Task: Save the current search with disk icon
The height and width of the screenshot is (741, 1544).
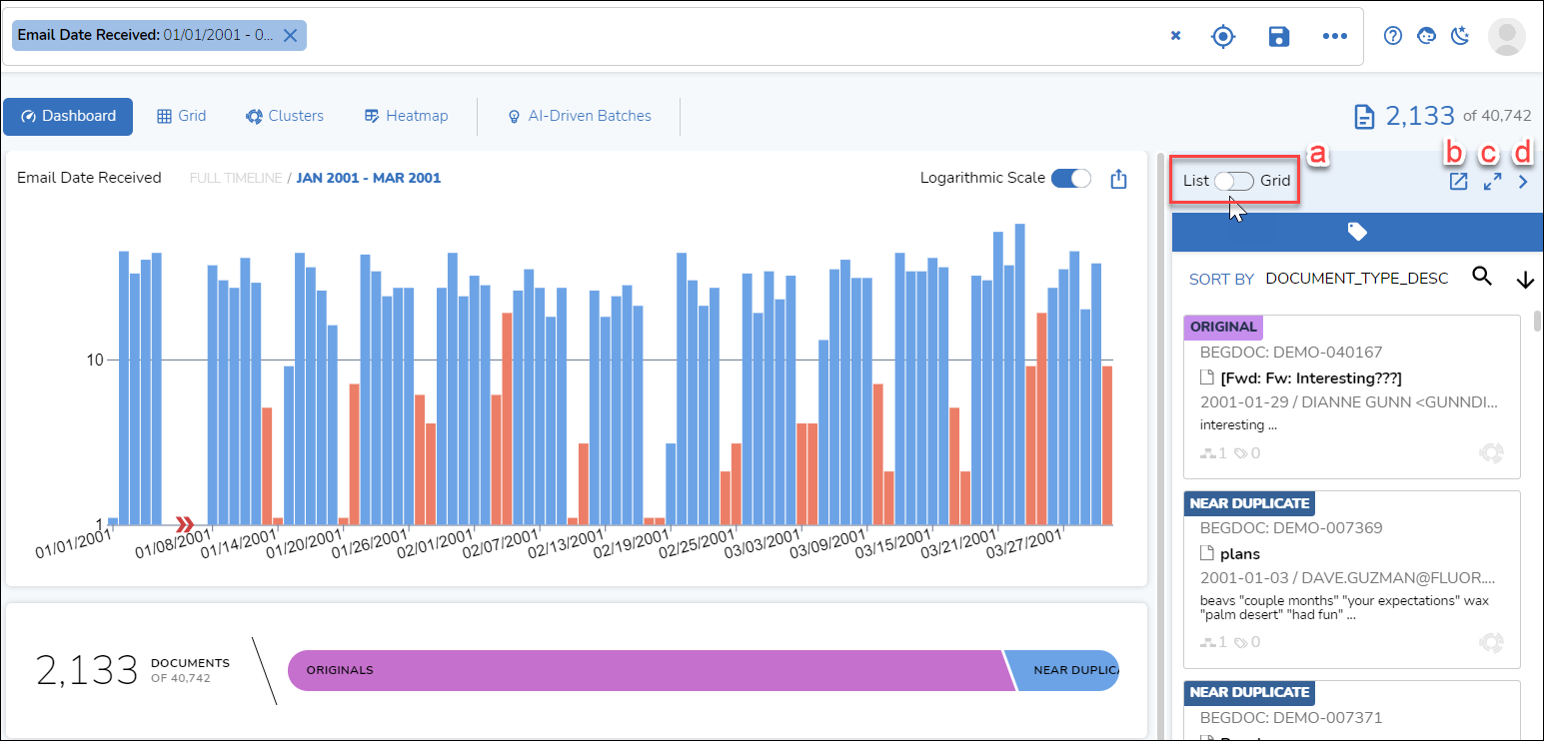Action: point(1278,36)
